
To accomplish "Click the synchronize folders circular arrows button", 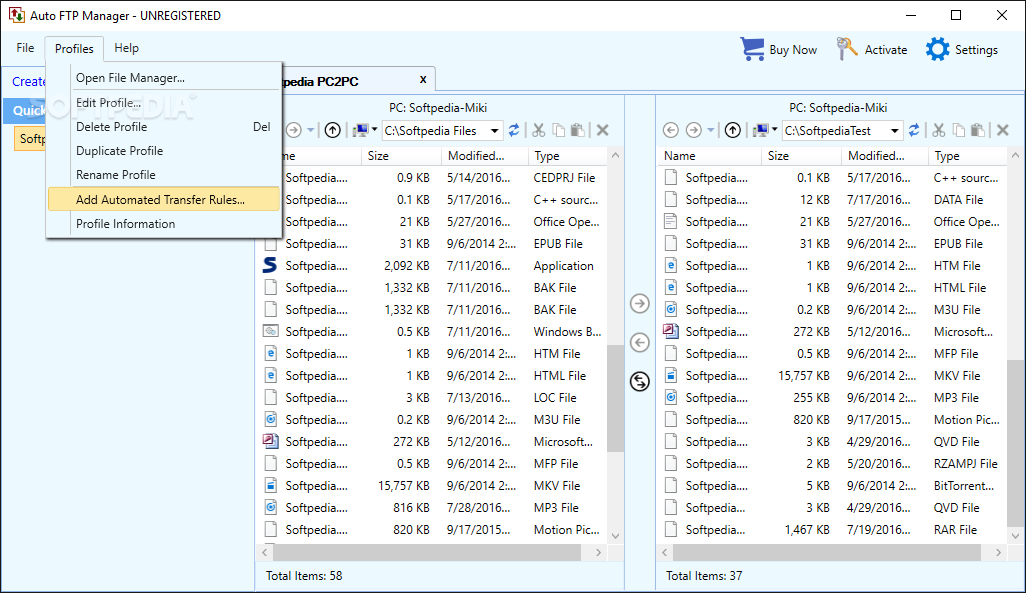I will pyautogui.click(x=640, y=381).
